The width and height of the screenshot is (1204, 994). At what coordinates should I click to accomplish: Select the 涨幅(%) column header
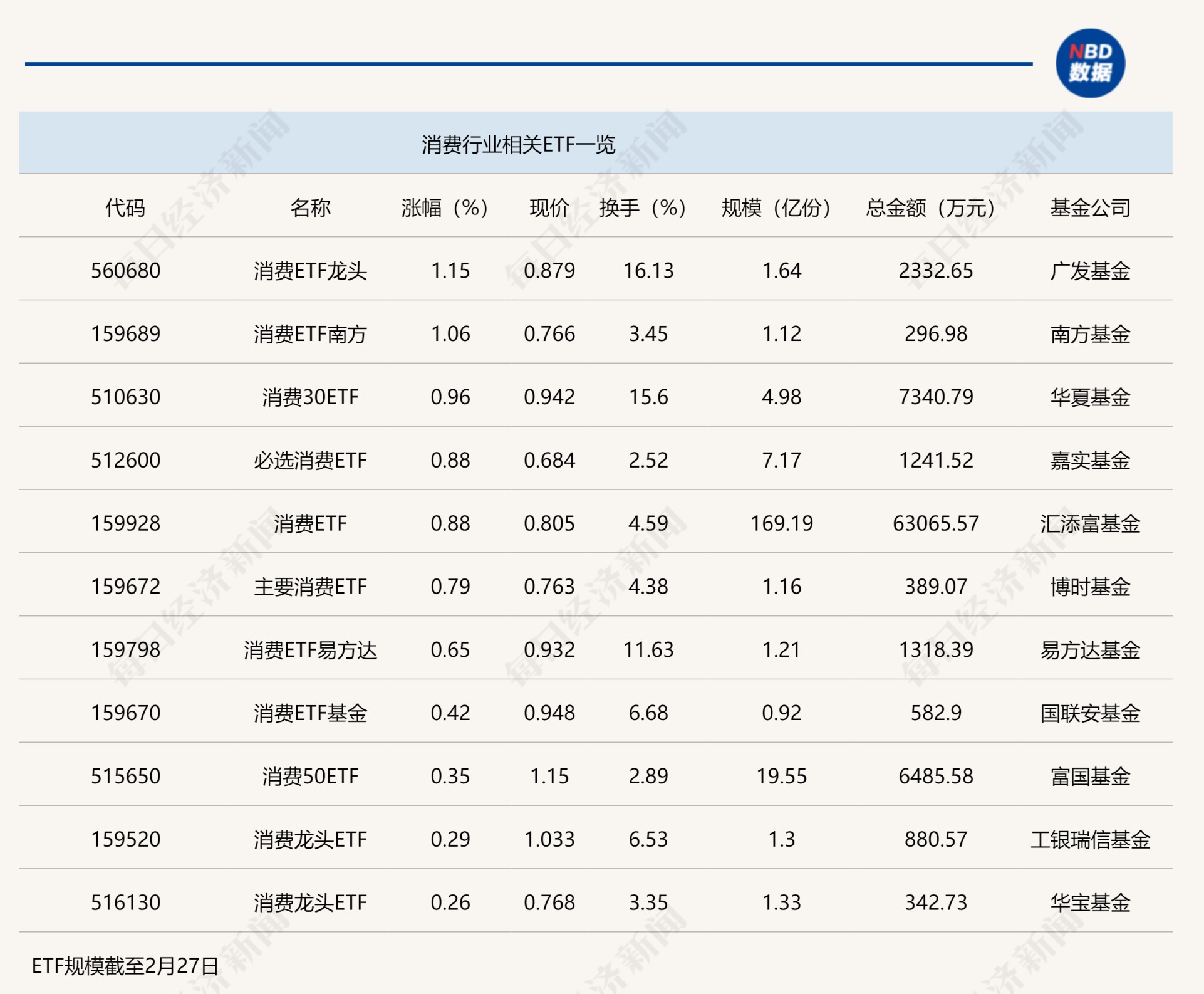coord(444,207)
